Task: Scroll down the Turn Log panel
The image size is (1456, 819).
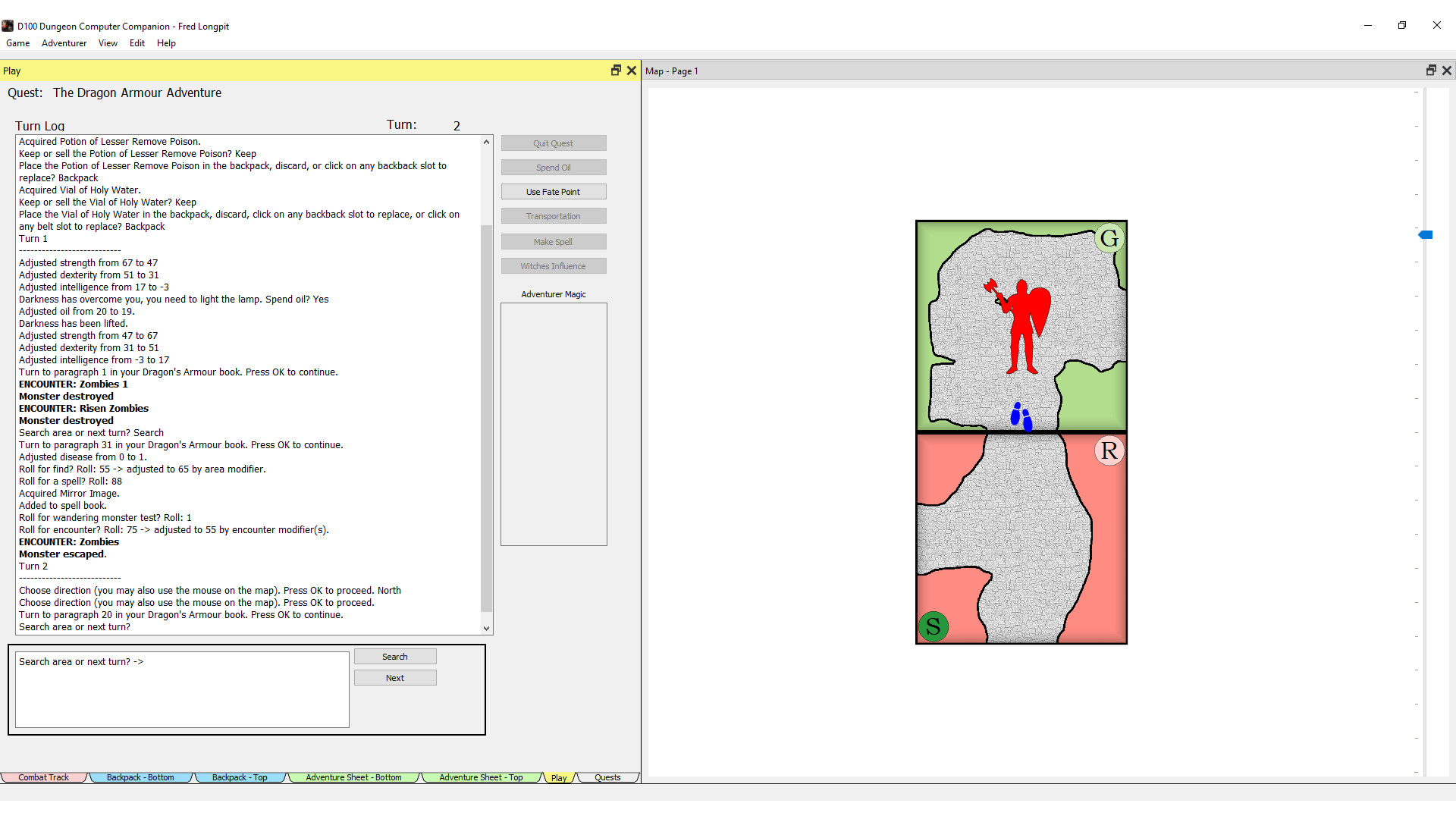Action: tap(487, 628)
